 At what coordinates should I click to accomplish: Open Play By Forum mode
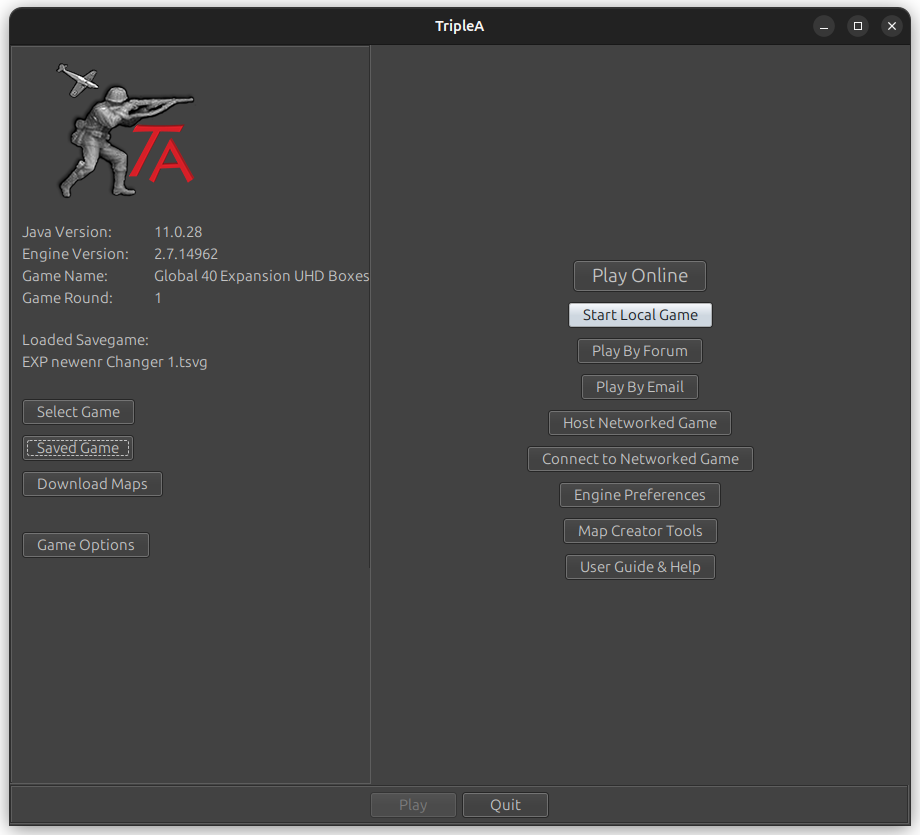coord(639,351)
